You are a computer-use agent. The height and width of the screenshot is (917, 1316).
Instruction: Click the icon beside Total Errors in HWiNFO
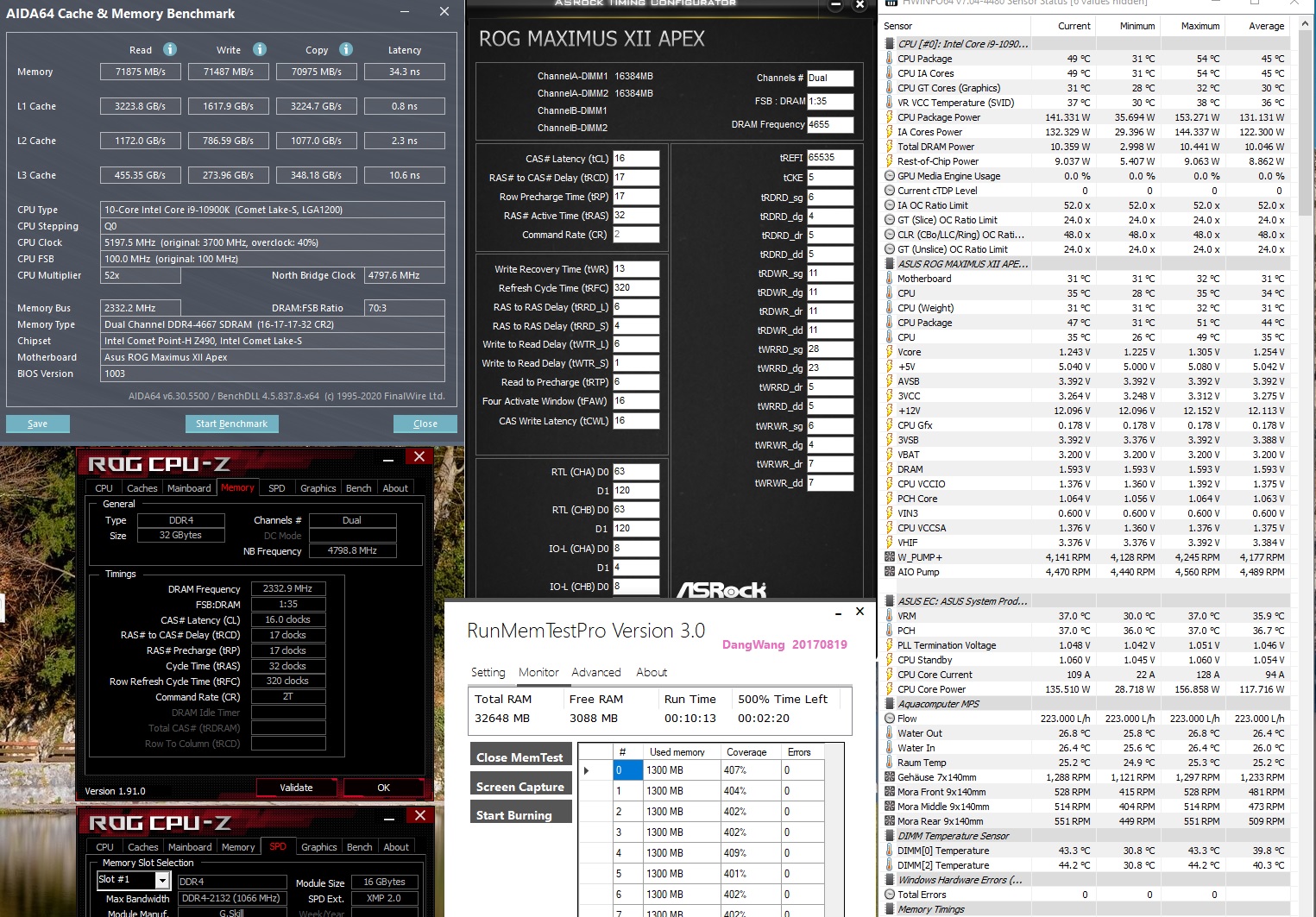[890, 895]
